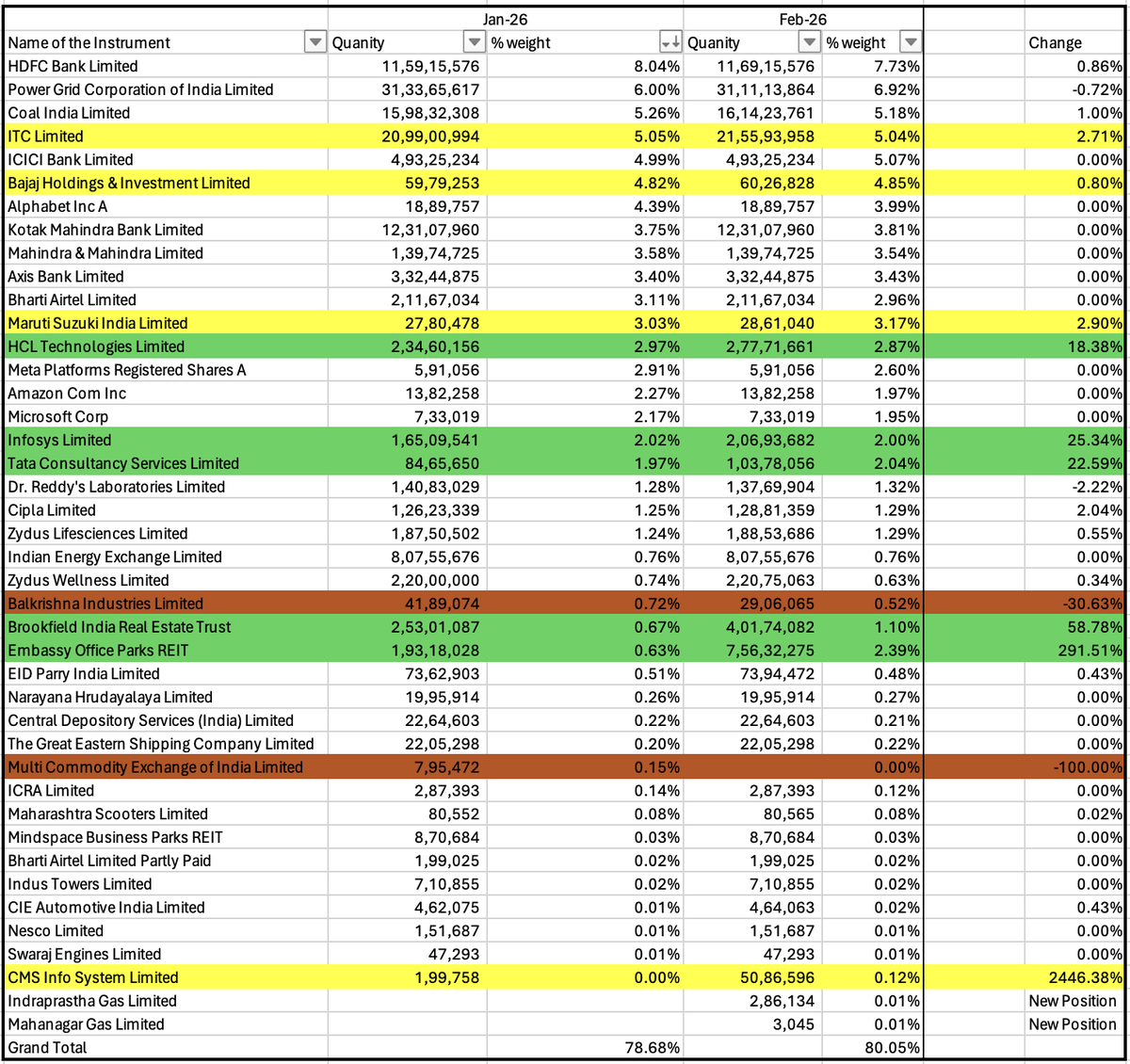Select the Zydus Lifesciences Limited cell
Viewport: 1130px width, 1064px height.
tap(166, 533)
